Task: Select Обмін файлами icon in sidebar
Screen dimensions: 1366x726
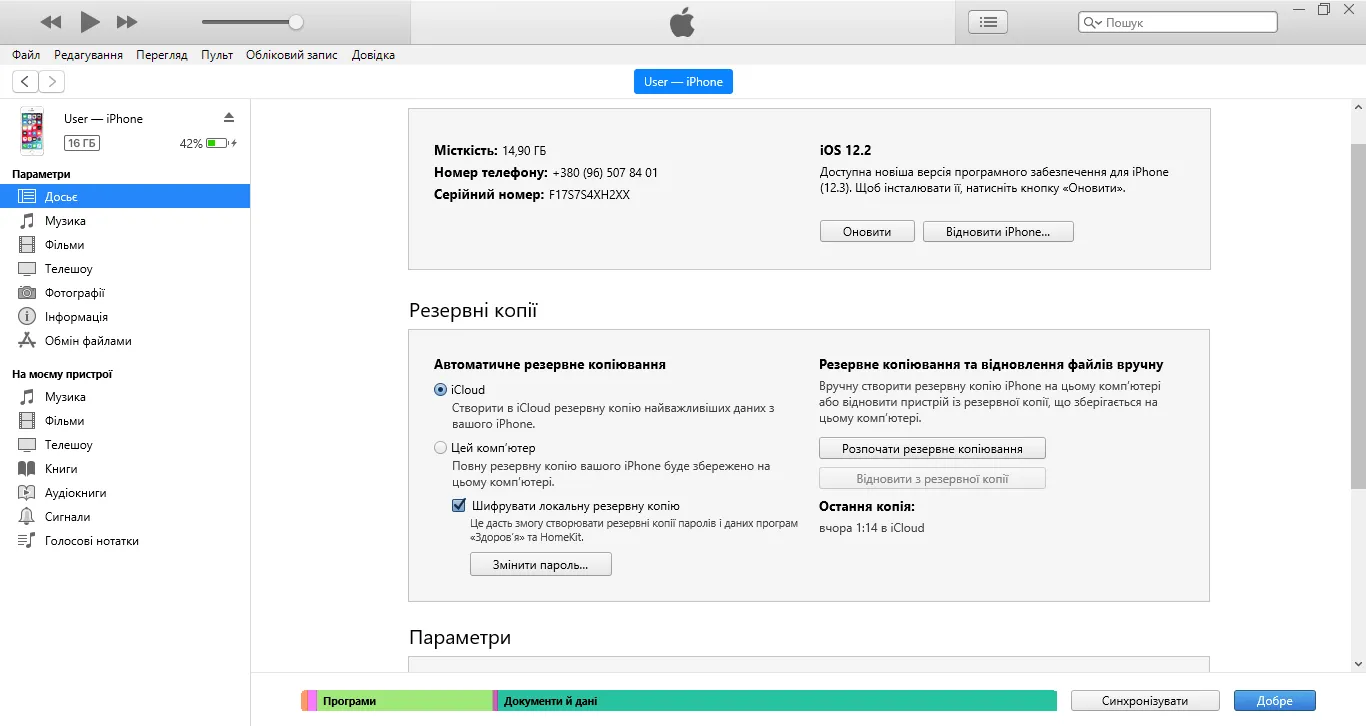Action: pyautogui.click(x=27, y=341)
